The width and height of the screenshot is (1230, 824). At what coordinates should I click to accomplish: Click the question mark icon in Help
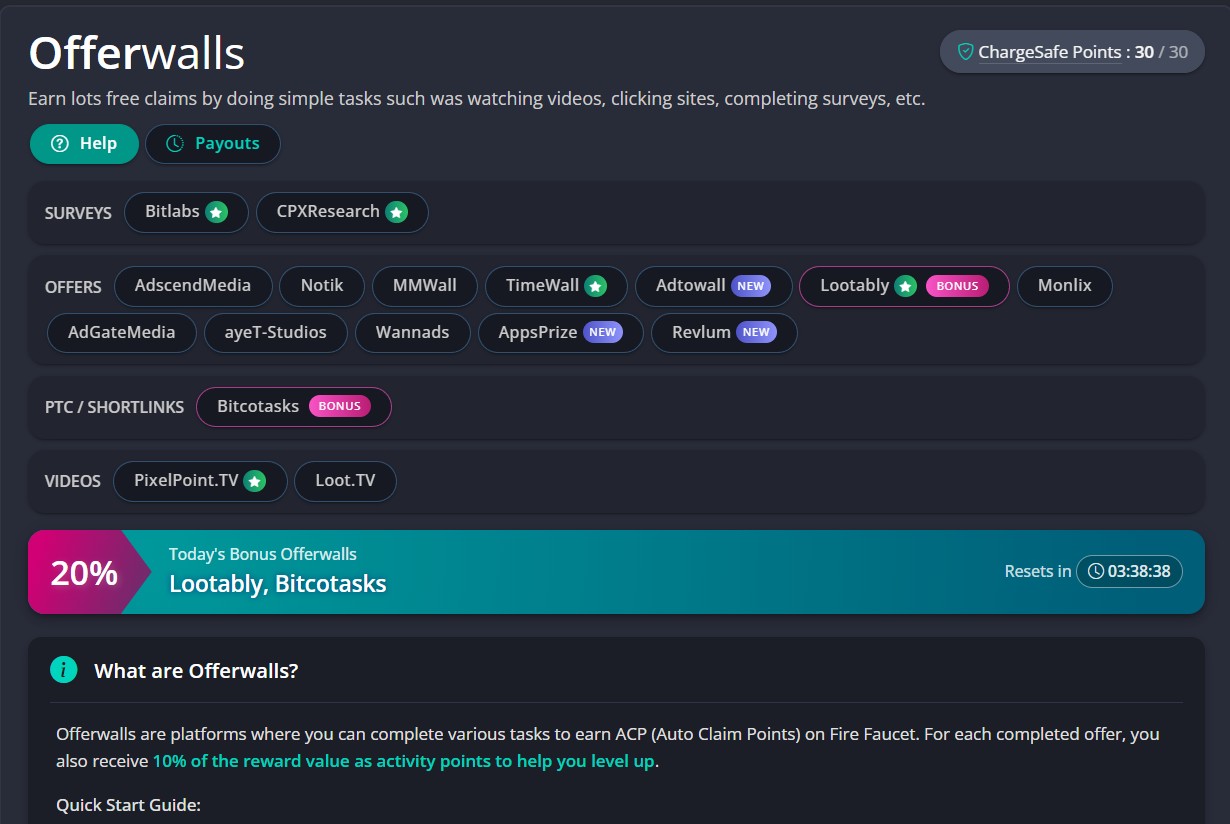[x=59, y=144]
